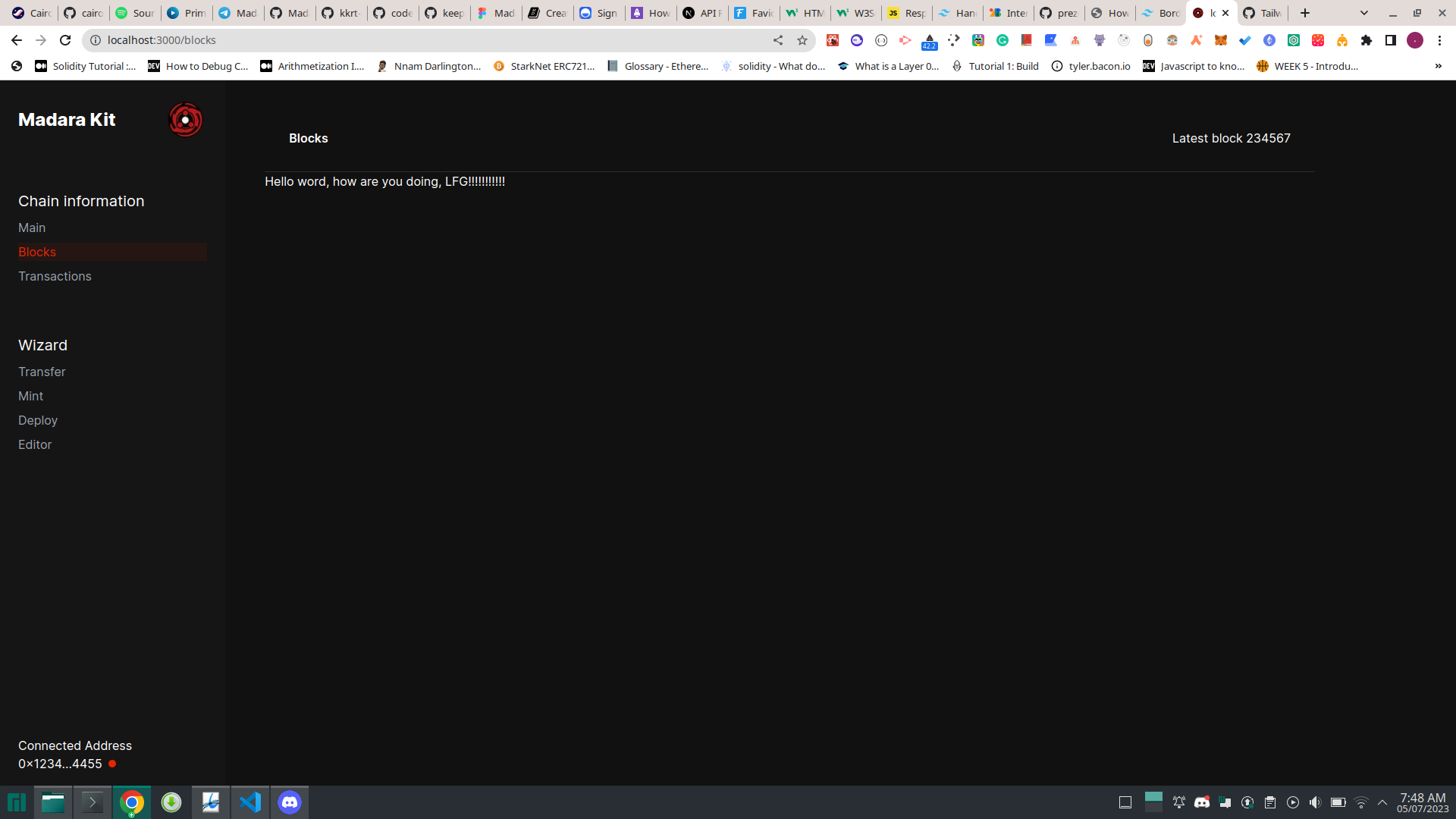Image resolution: width=1456 pixels, height=819 pixels.
Task: Expand the hidden bookmarks overflow chevron
Action: click(1438, 66)
